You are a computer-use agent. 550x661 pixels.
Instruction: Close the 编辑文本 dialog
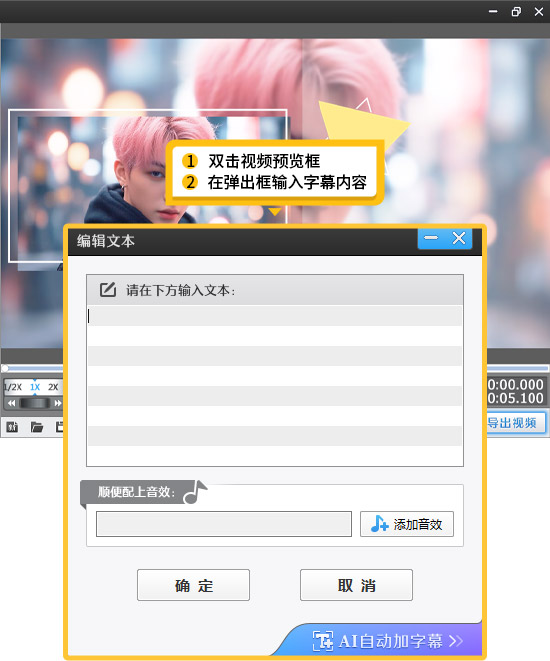pyautogui.click(x=459, y=238)
